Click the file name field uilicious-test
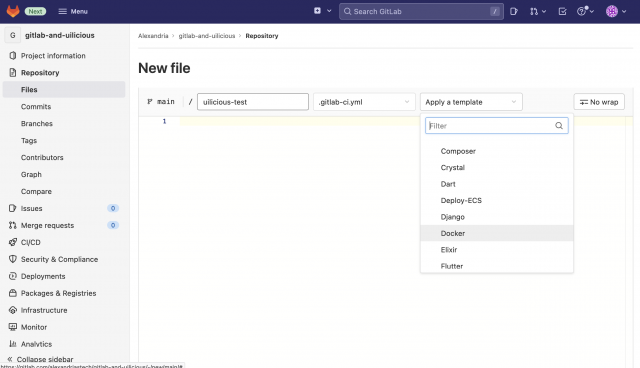640x368 pixels. (x=253, y=102)
